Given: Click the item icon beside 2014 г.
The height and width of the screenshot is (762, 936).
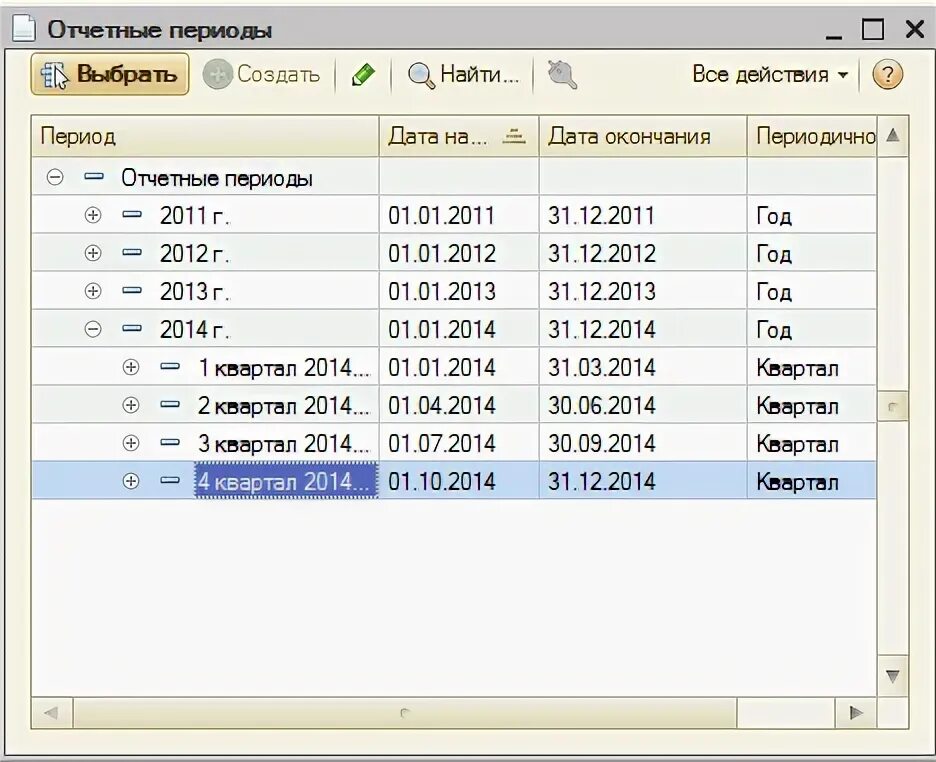Looking at the screenshot, I should 132,328.
